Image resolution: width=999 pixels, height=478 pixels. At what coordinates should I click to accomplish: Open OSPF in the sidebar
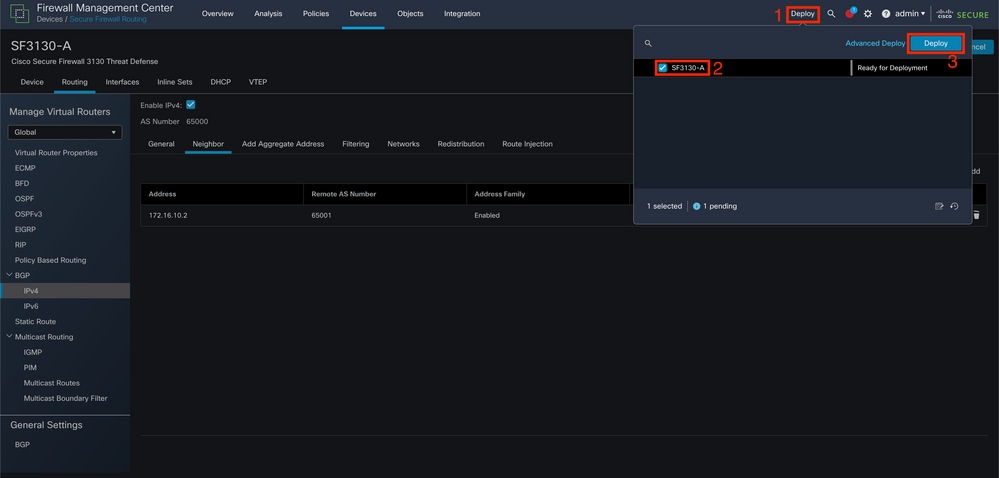click(24, 199)
